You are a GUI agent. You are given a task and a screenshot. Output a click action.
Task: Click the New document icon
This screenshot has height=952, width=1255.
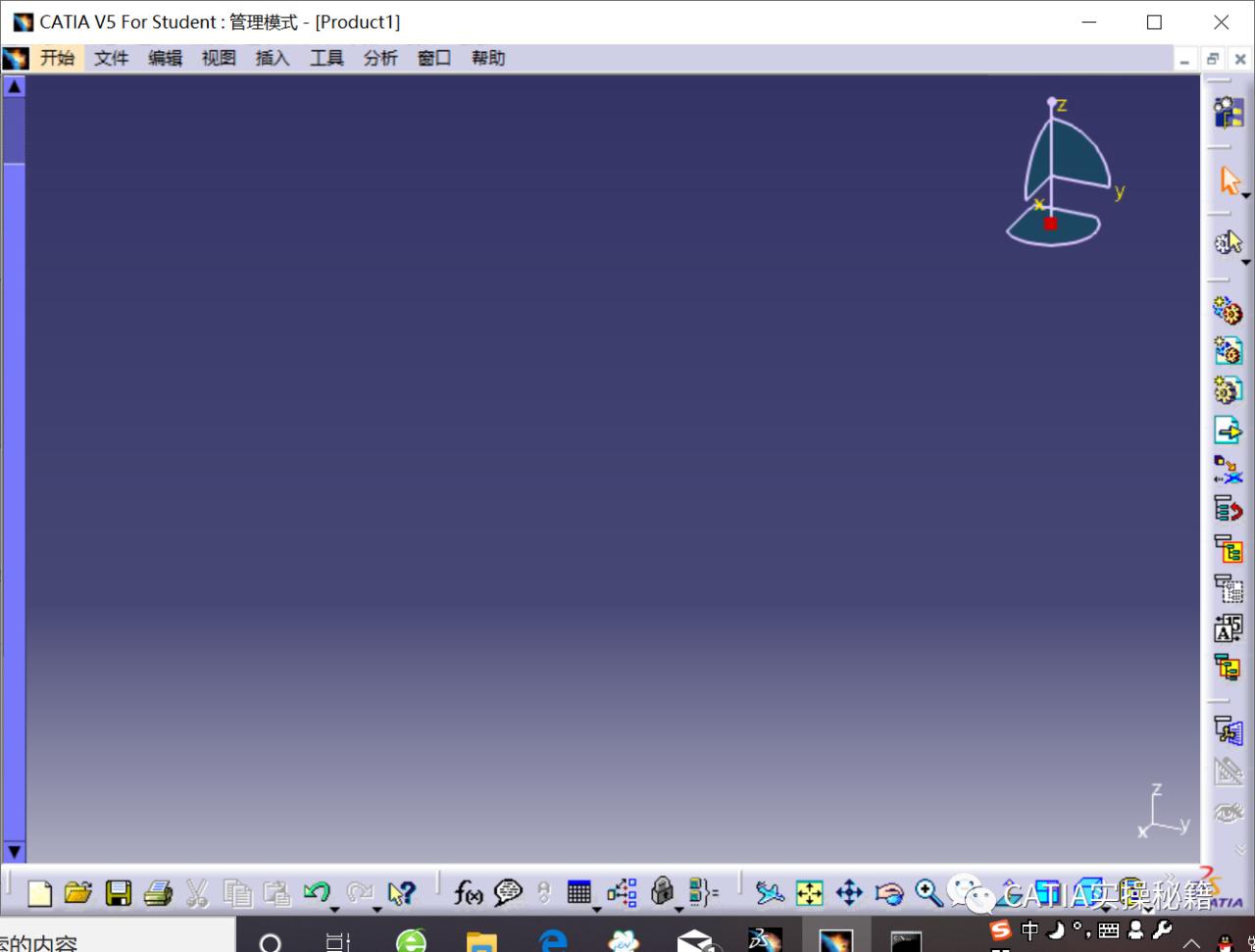(x=39, y=893)
